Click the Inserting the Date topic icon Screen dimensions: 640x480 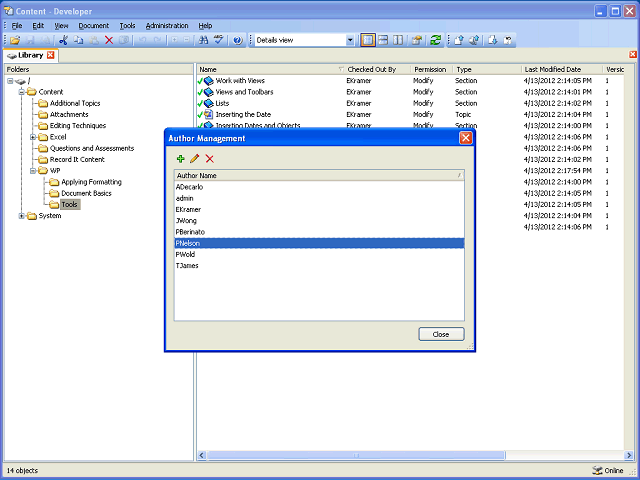coord(209,115)
